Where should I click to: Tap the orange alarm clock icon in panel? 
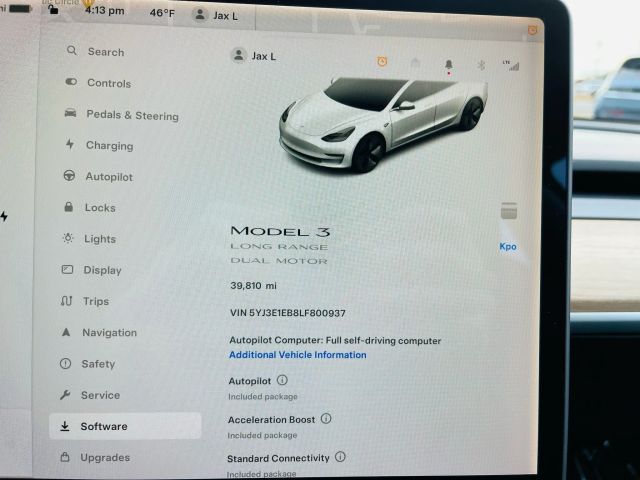(x=382, y=62)
